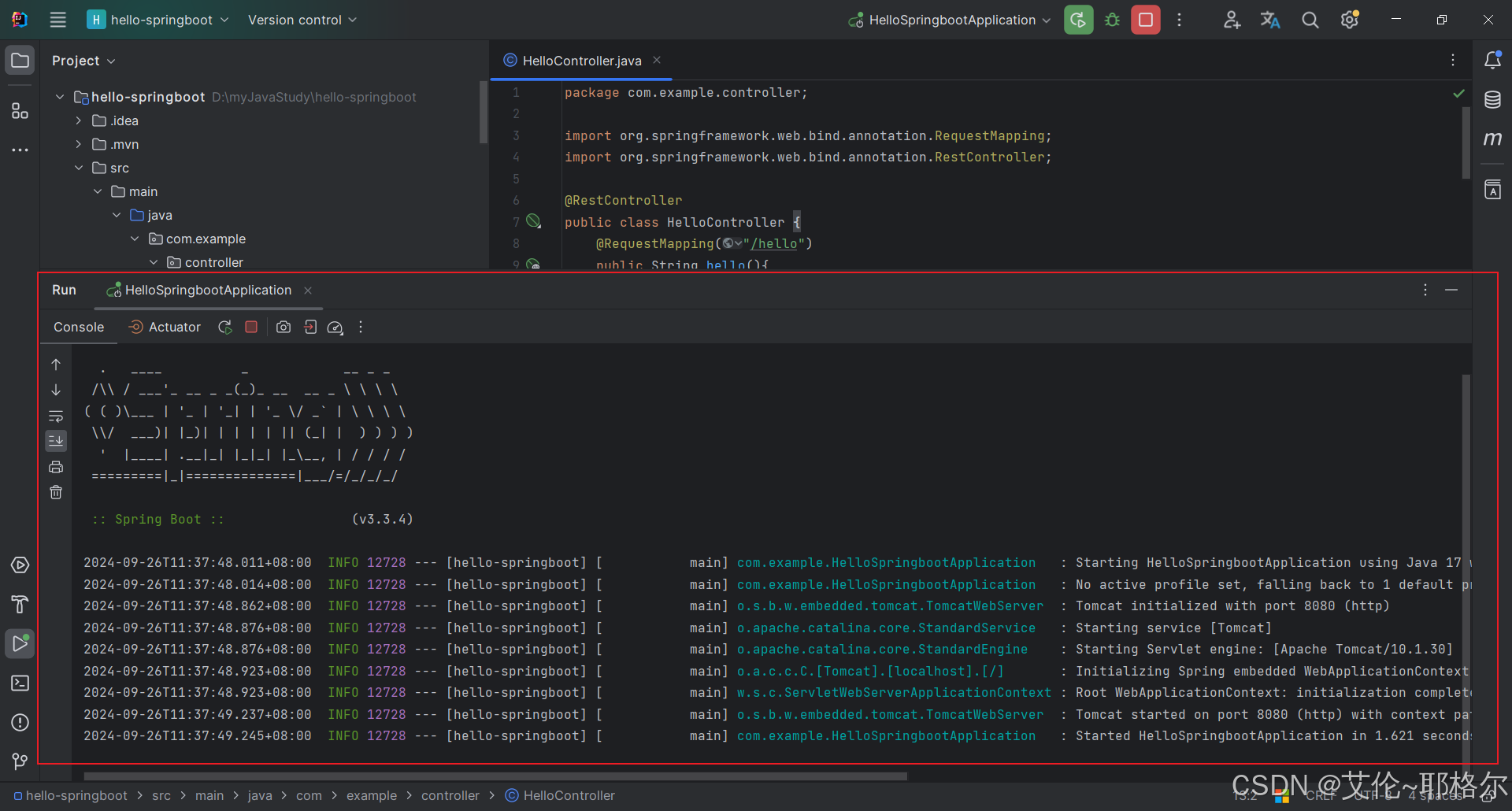This screenshot has height=811, width=1512.
Task: Click the console horizontal scrollbar
Action: pos(495,776)
